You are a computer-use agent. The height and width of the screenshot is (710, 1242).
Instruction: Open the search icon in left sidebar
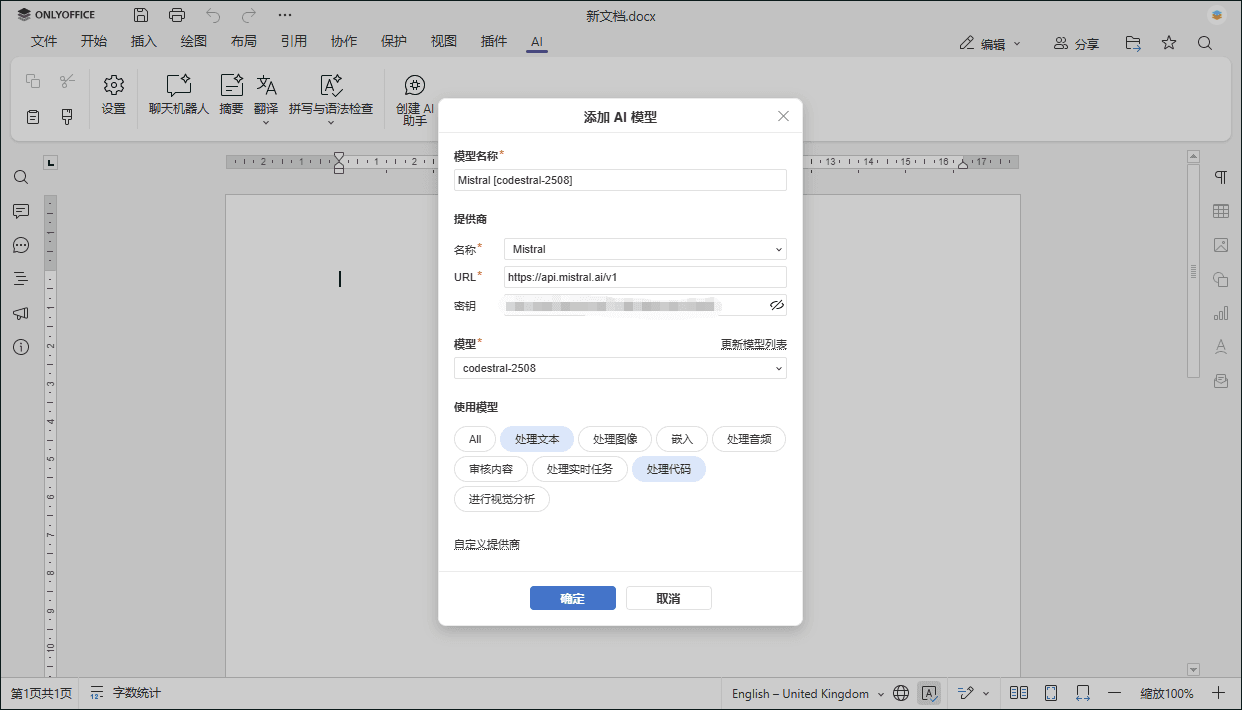click(x=20, y=177)
